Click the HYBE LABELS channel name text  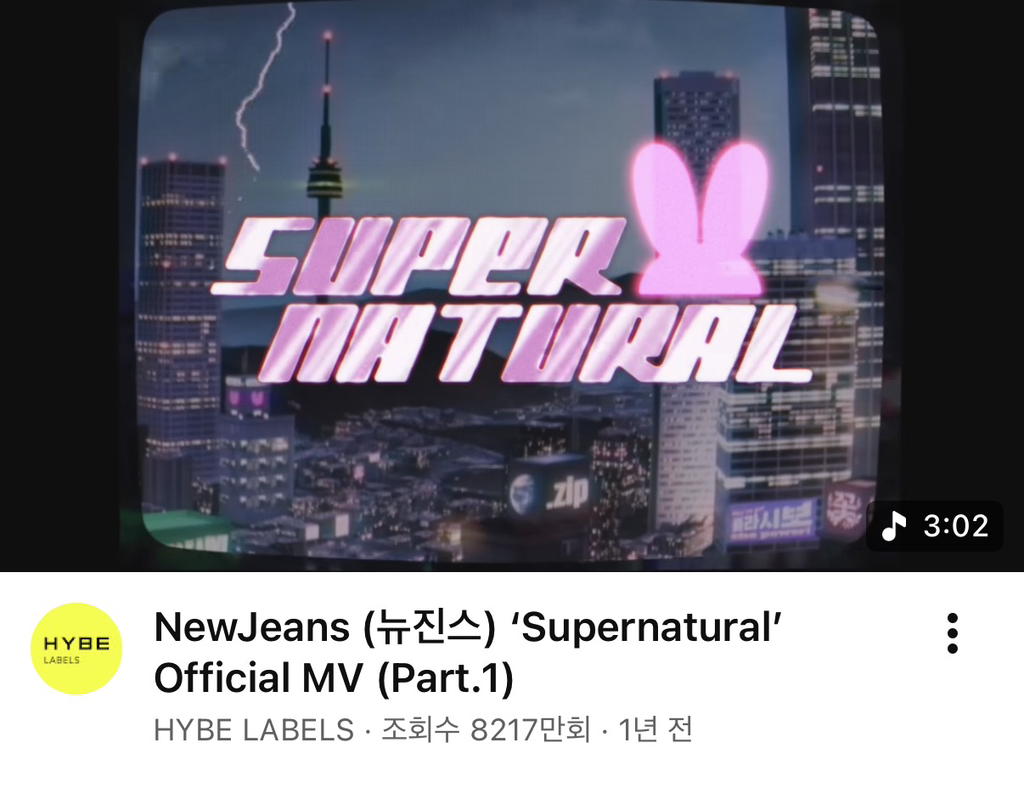(253, 730)
